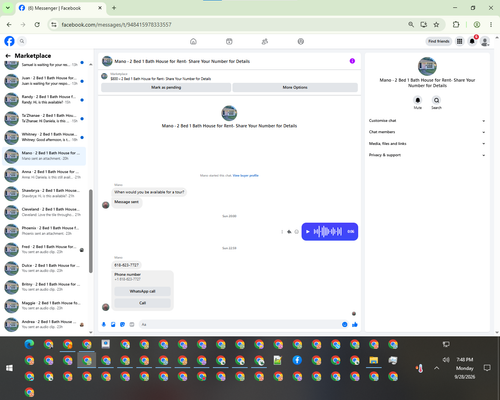Record a voice clip microphone icon

click(x=104, y=324)
